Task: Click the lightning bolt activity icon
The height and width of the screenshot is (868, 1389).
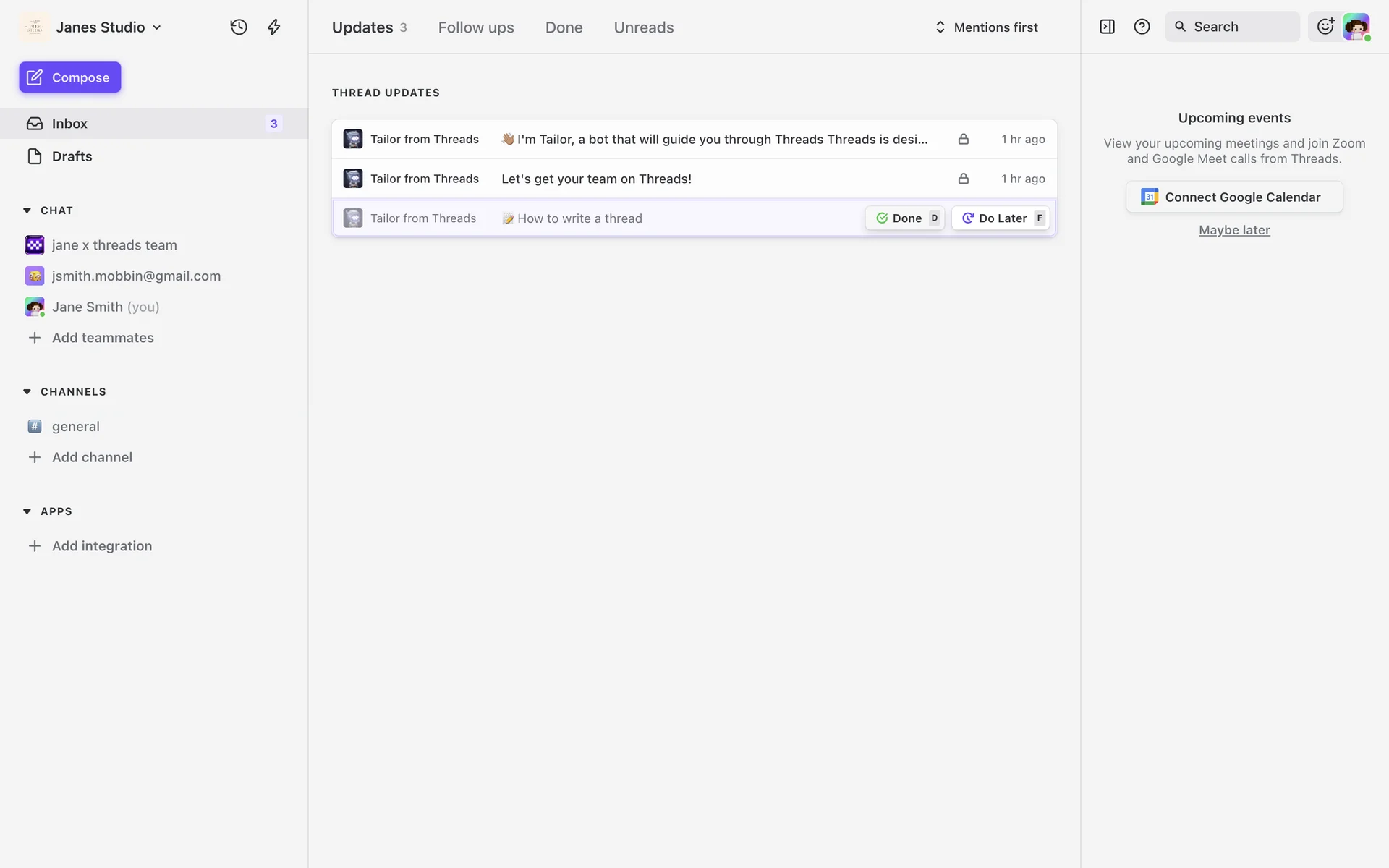Action: (x=273, y=27)
